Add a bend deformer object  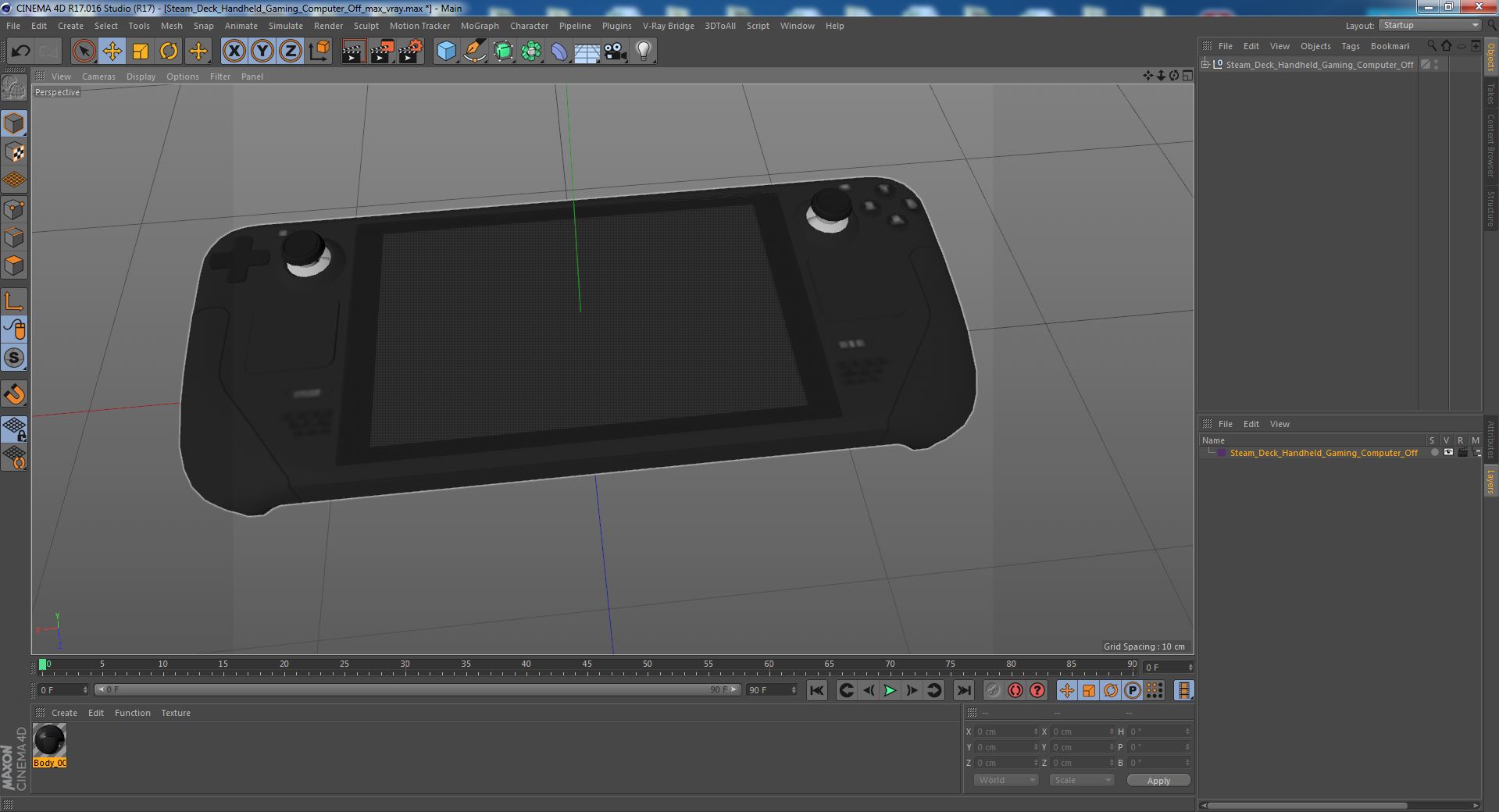point(559,52)
